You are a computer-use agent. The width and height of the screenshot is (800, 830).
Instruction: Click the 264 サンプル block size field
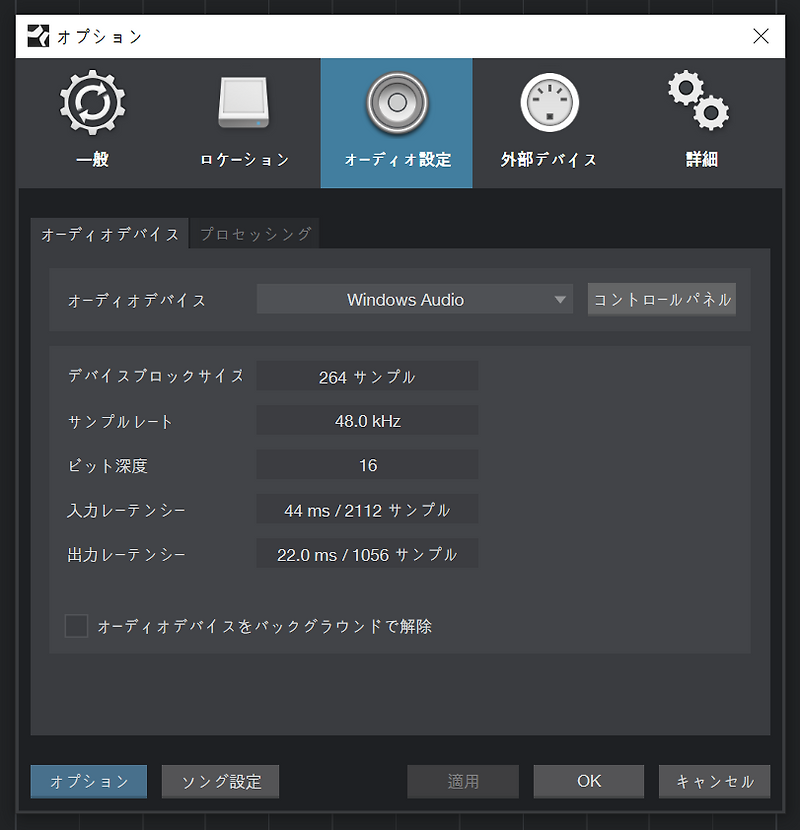click(x=367, y=376)
